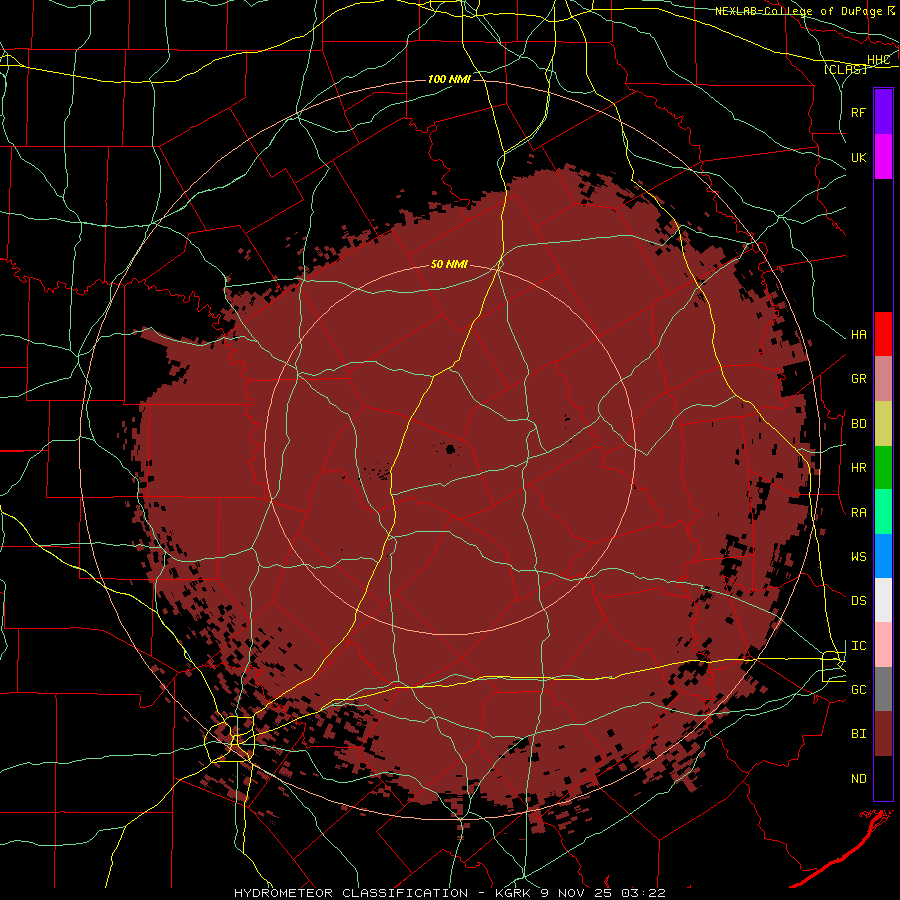
Task: Click the WS legend label
Action: (x=858, y=556)
